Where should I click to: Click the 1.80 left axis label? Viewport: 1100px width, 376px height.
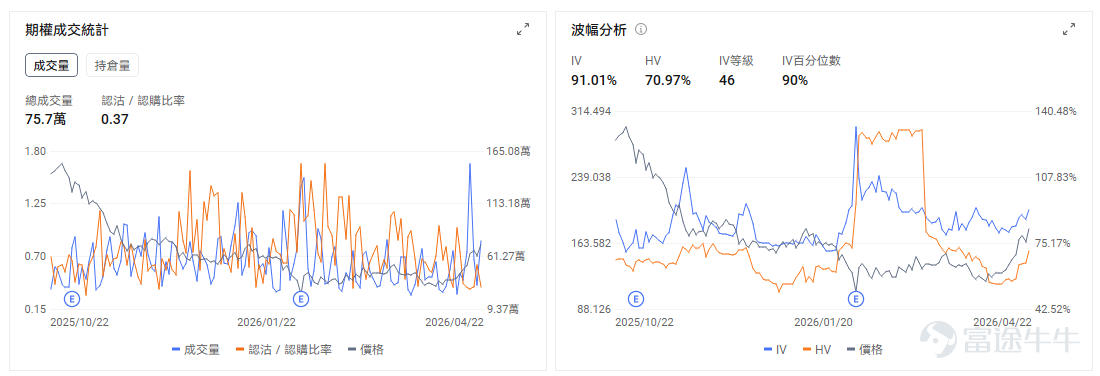[35, 151]
